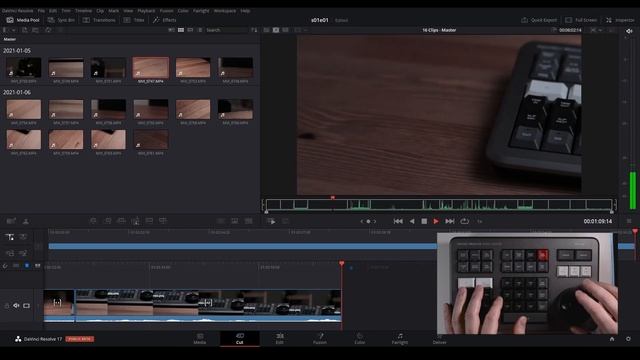Select list view in media pool
This screenshot has width=640, height=360.
200,30
